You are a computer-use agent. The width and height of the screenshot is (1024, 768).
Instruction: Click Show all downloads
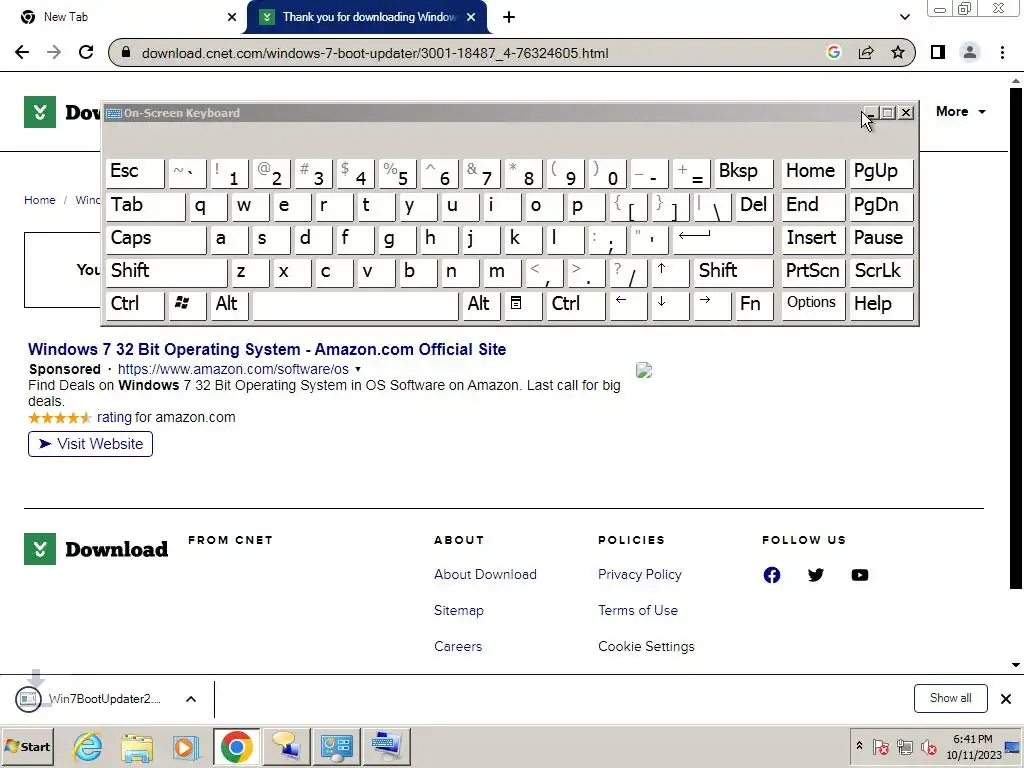[950, 699]
